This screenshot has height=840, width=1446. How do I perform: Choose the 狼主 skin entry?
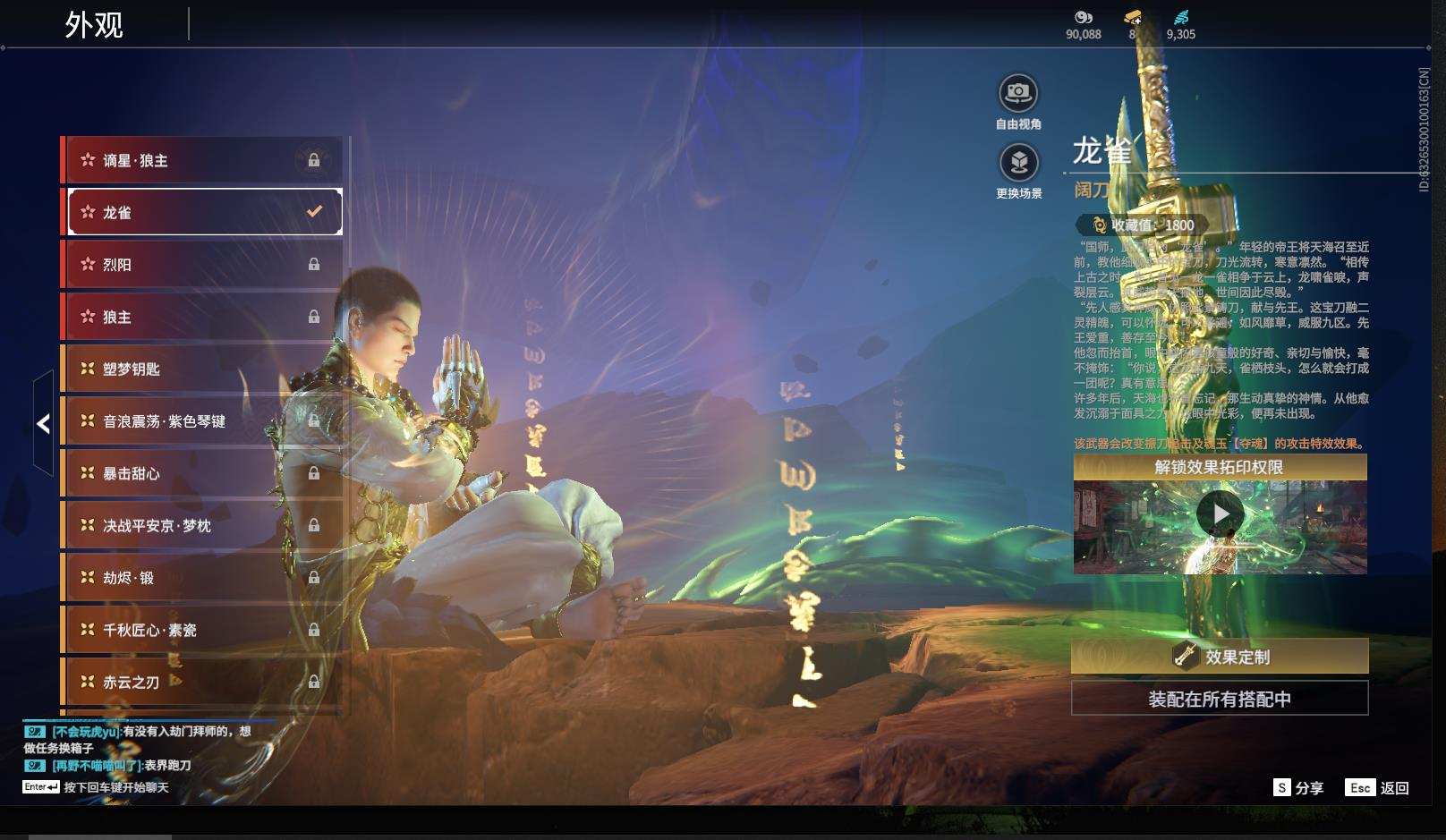coord(202,317)
